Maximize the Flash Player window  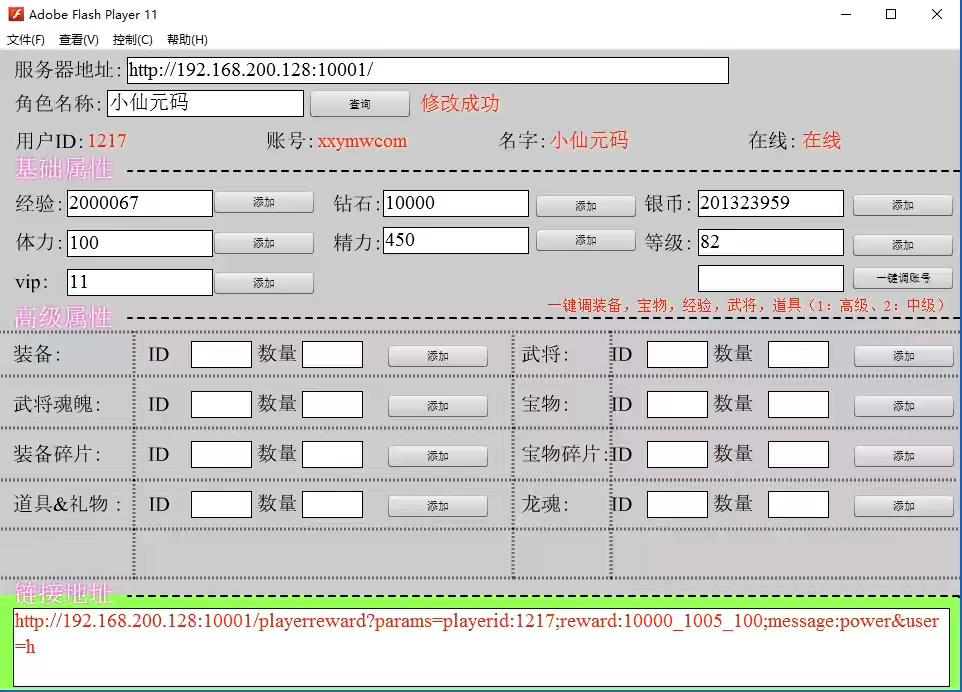tap(891, 14)
